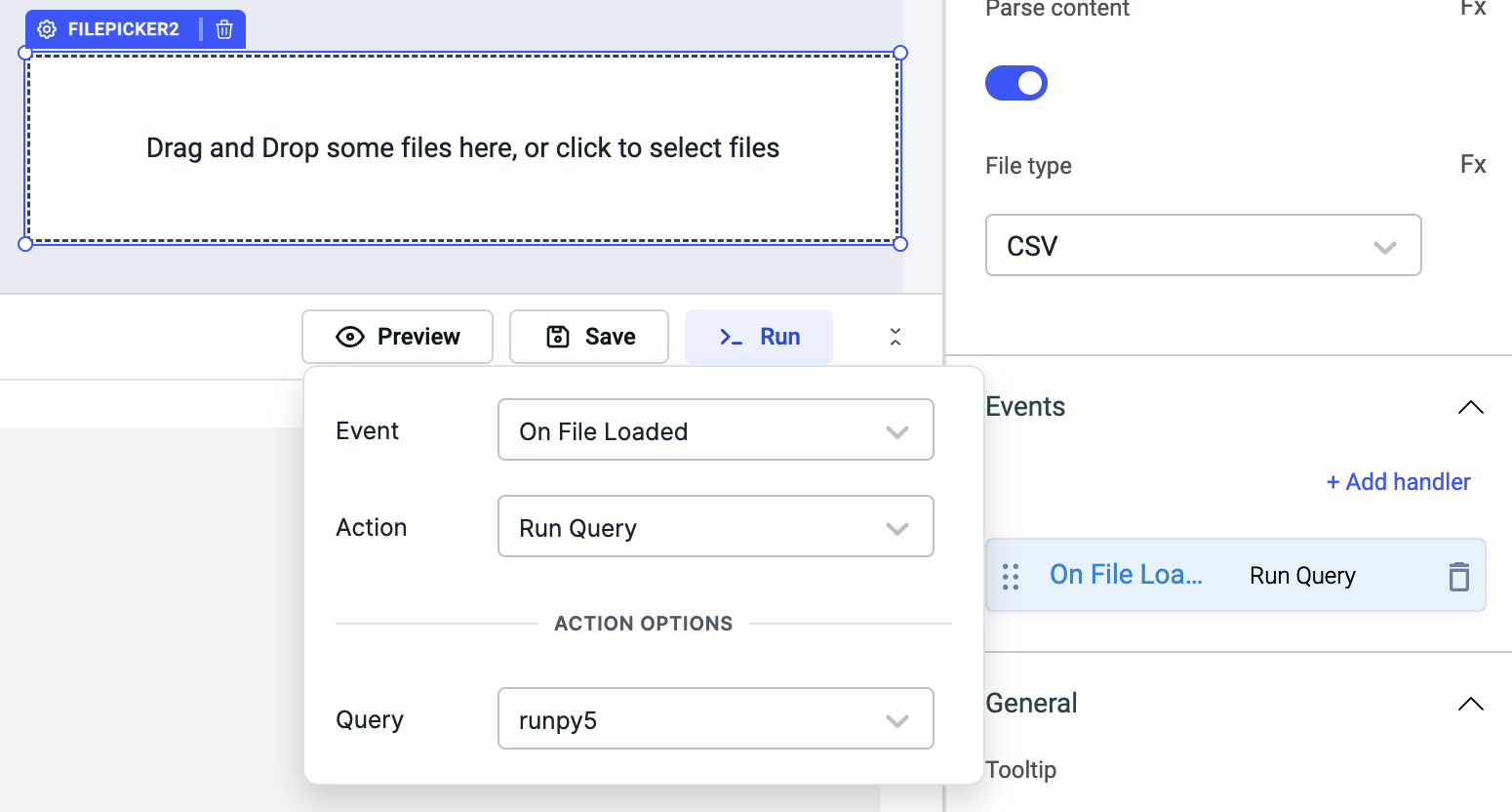Delete the FILEPICKER2 widget via trash icon

point(224,29)
